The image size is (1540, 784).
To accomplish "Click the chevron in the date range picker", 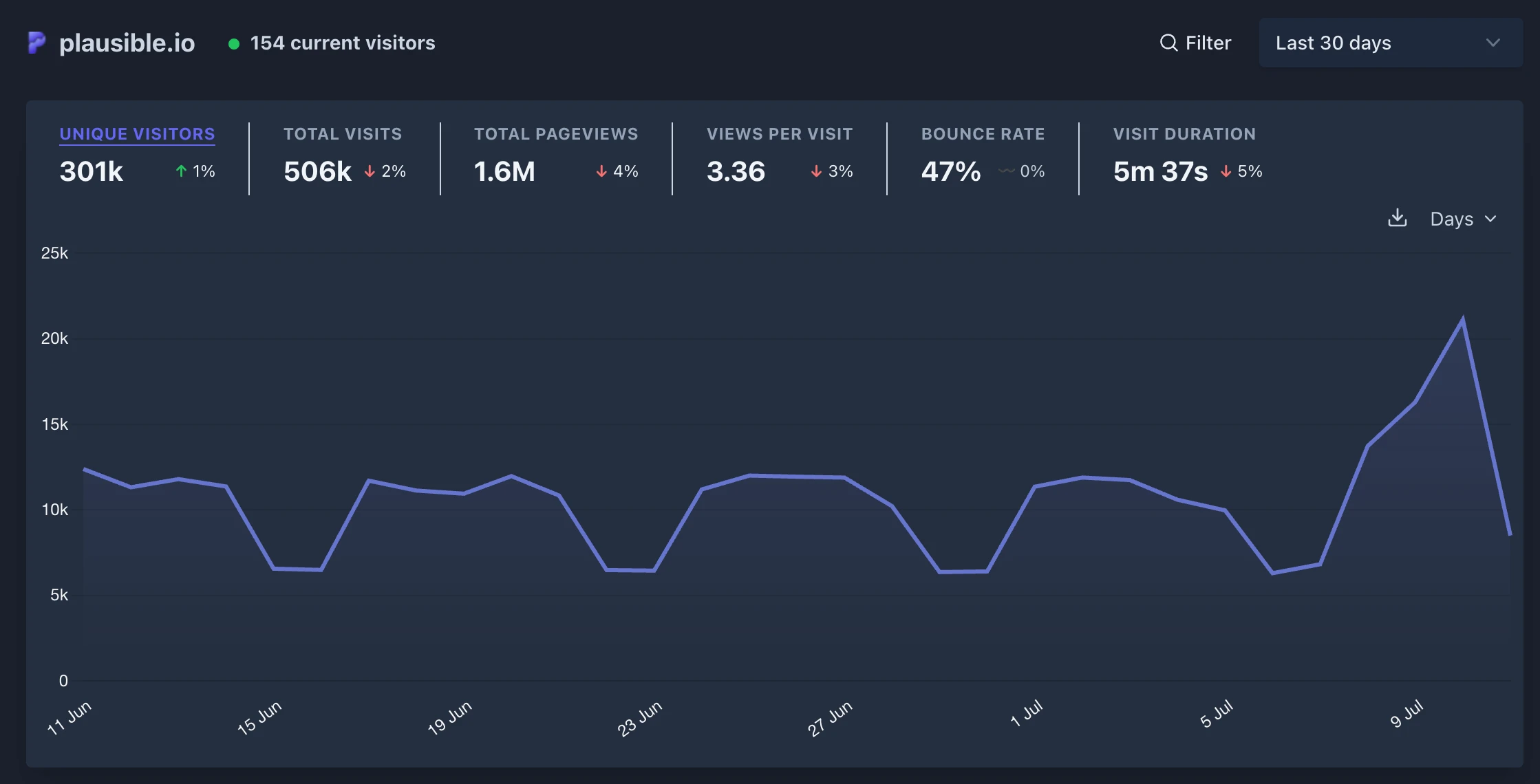I will pyautogui.click(x=1493, y=43).
